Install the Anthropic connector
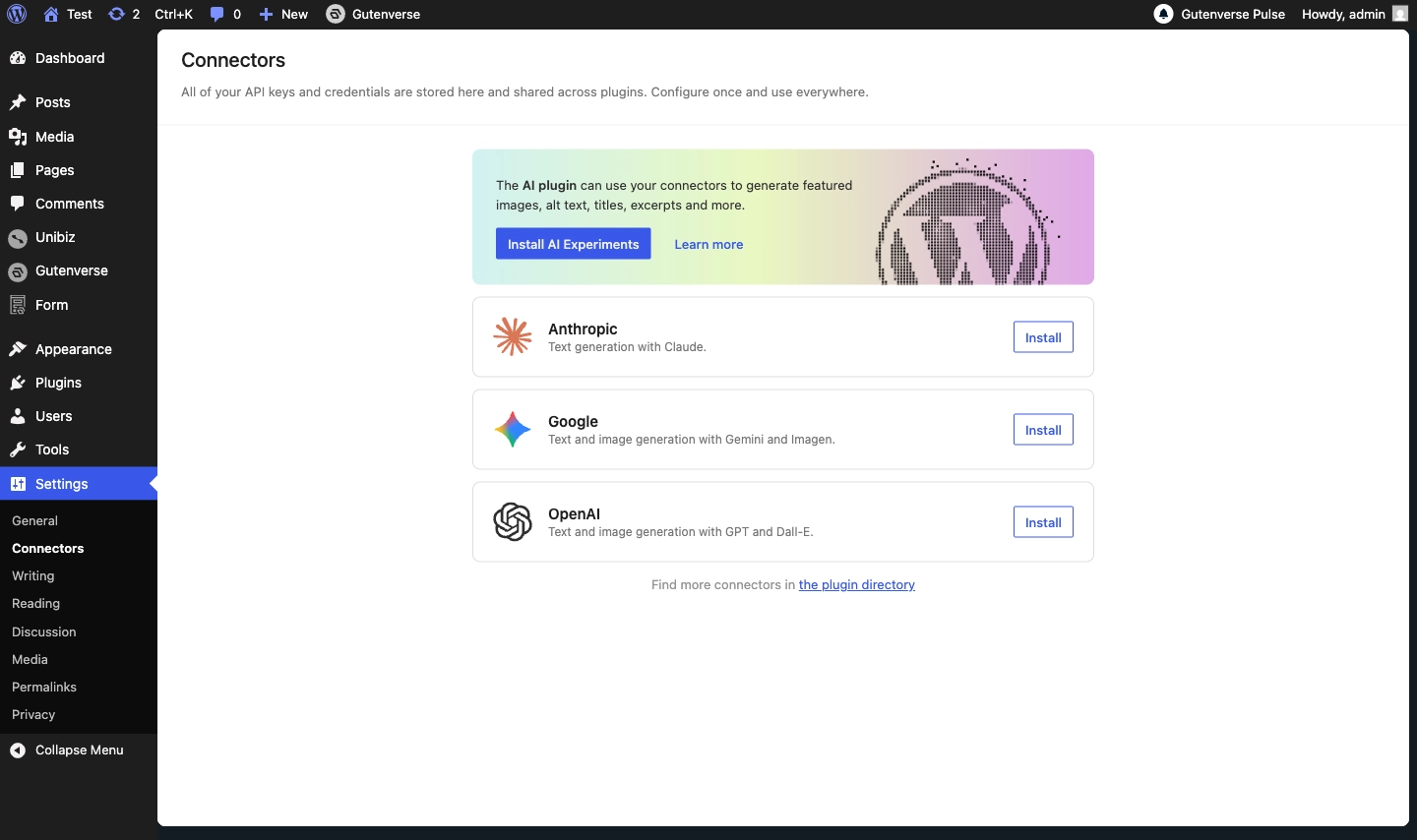 pyautogui.click(x=1043, y=337)
